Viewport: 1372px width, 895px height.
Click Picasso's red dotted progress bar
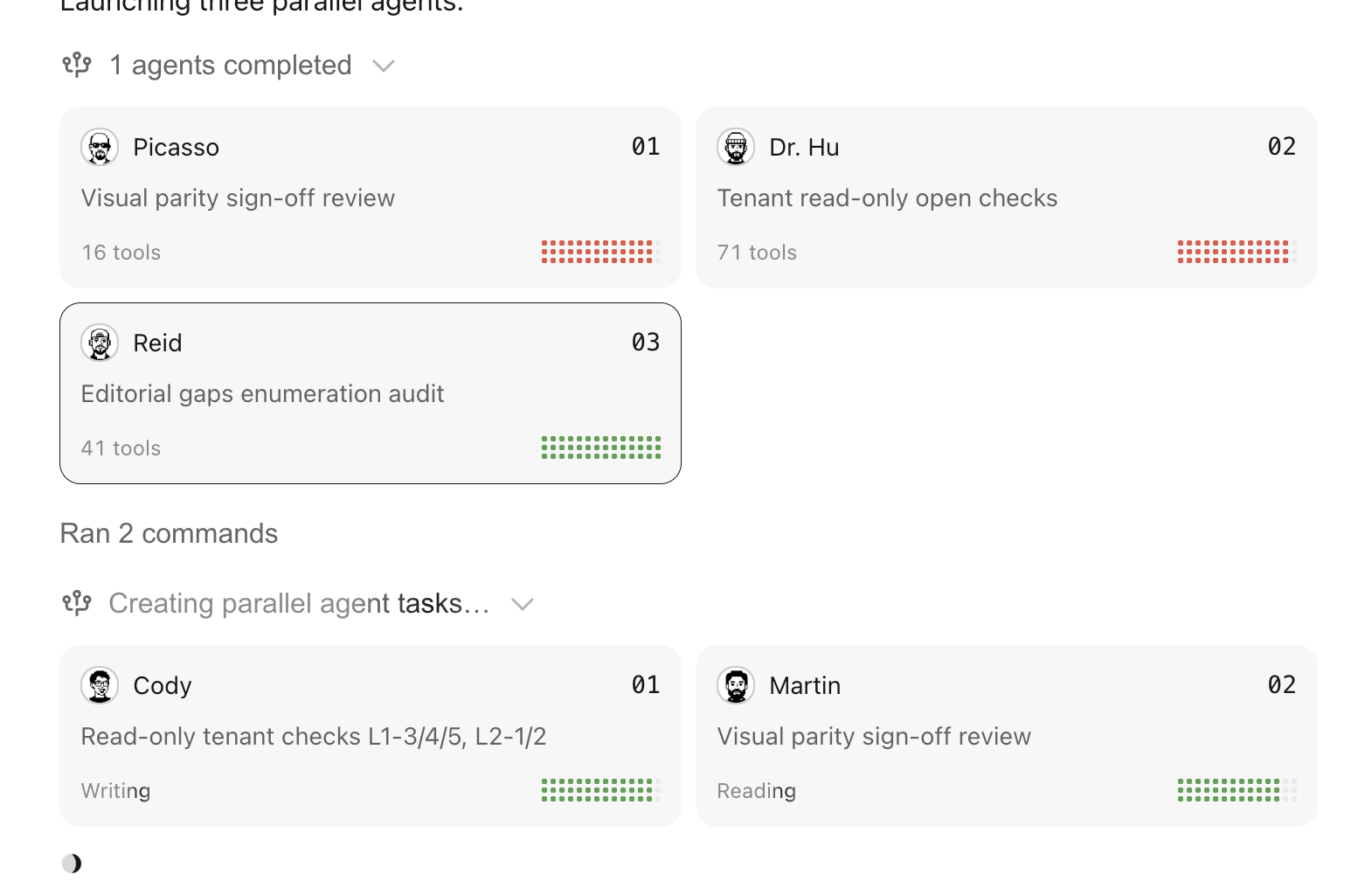601,252
